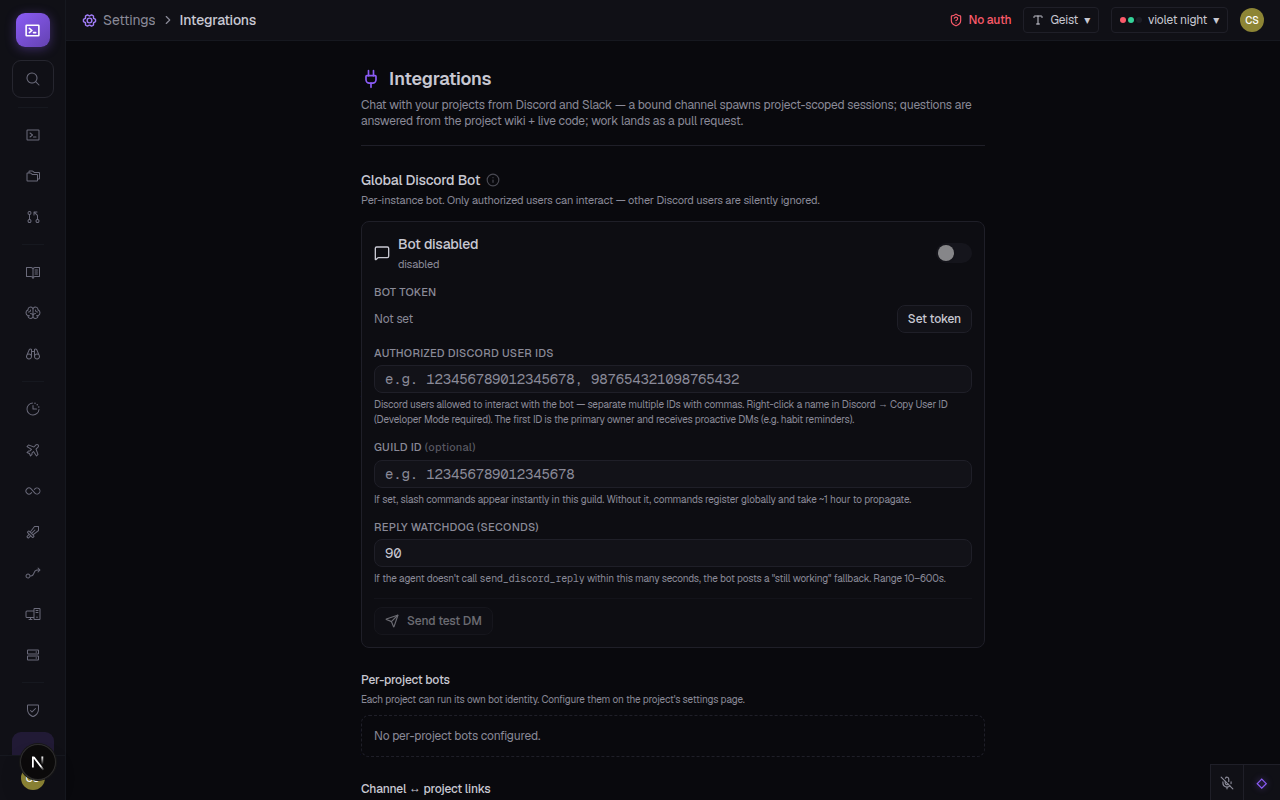This screenshot has height=800, width=1280.
Task: Click the Set token button
Action: tap(934, 319)
